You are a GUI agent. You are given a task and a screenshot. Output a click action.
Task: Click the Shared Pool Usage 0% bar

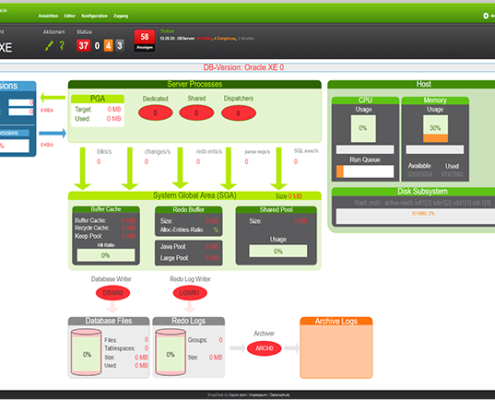(278, 251)
